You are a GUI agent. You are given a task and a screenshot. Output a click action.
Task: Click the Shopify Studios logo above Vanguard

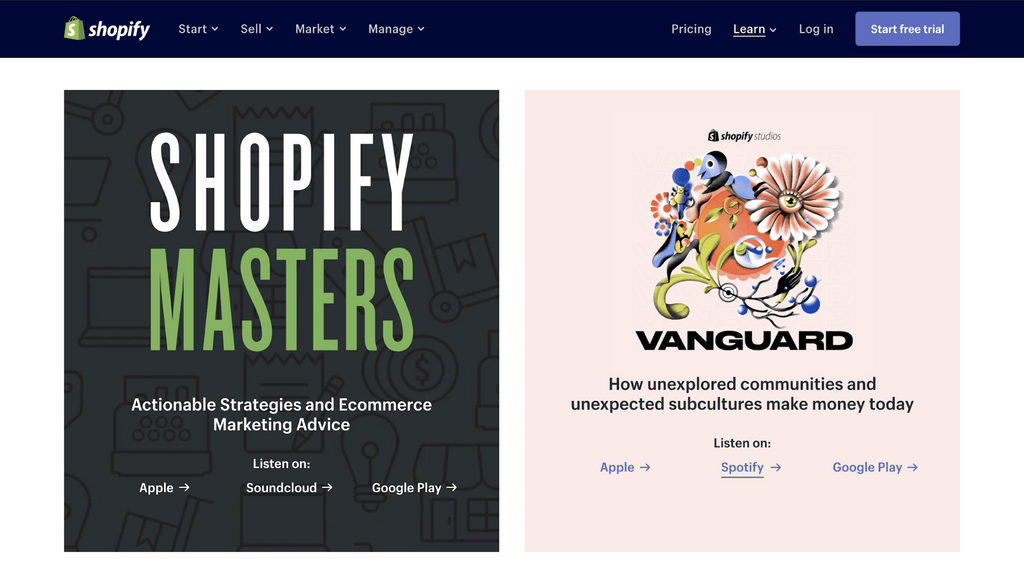tap(744, 136)
